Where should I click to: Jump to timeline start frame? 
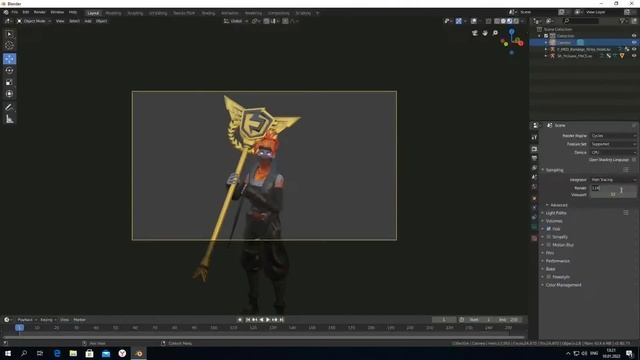pos(248,320)
